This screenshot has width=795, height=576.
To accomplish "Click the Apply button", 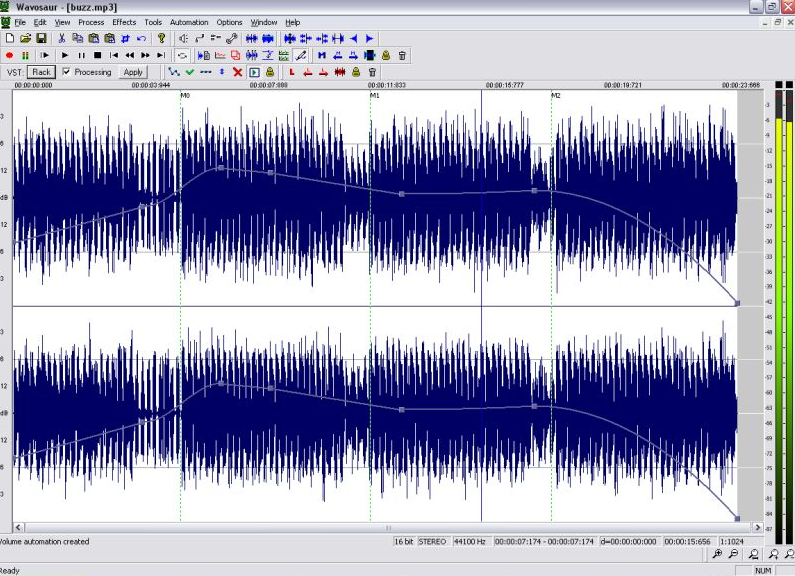I will pos(133,72).
